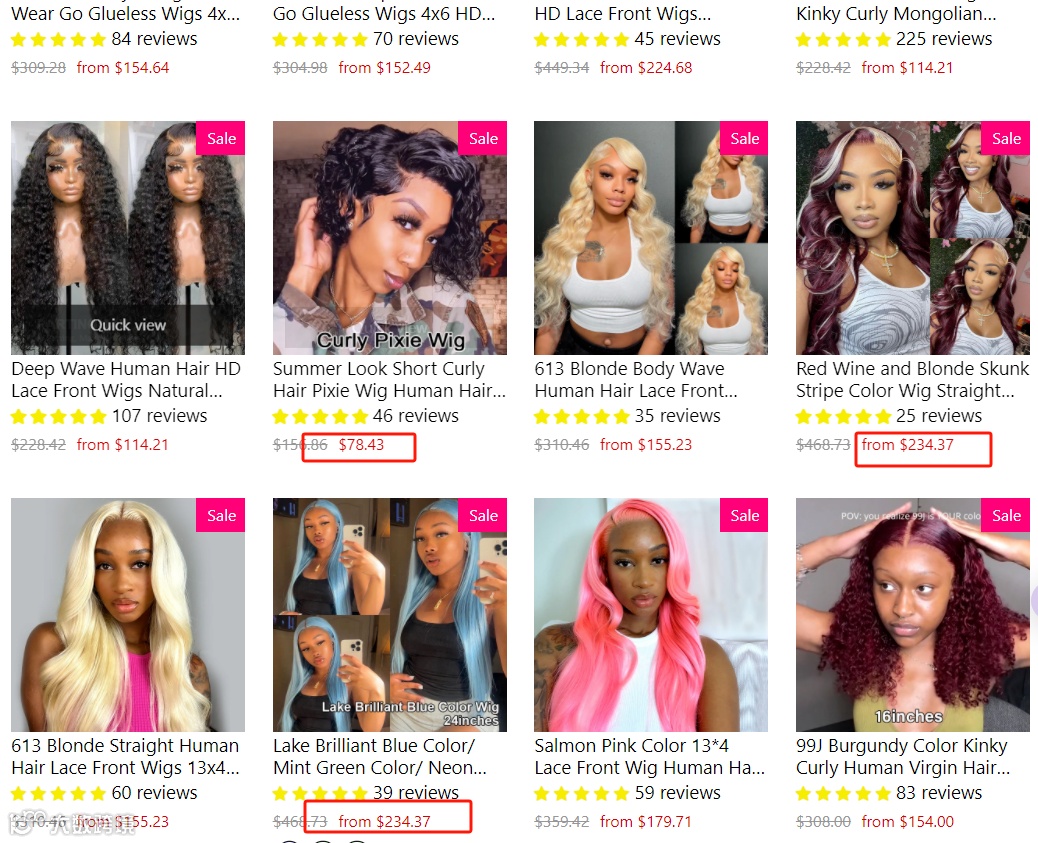Open Quick view on Deep Wave wig
1038x843 pixels.
(x=128, y=325)
